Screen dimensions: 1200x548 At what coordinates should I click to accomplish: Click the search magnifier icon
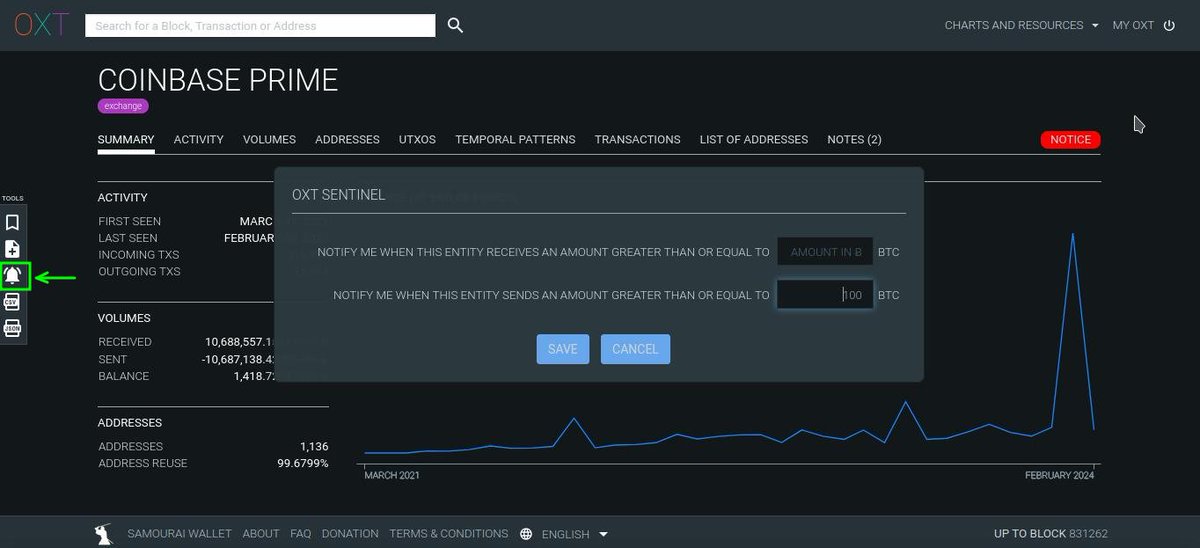click(455, 26)
